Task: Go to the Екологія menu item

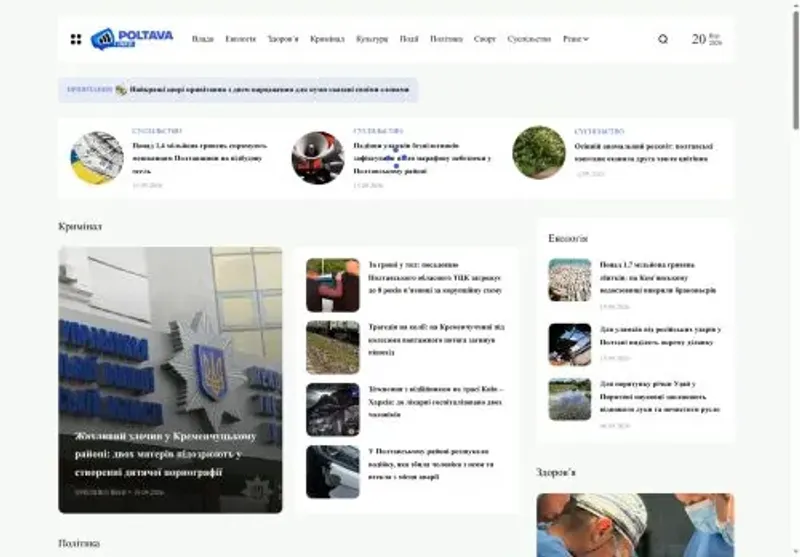Action: [240, 39]
